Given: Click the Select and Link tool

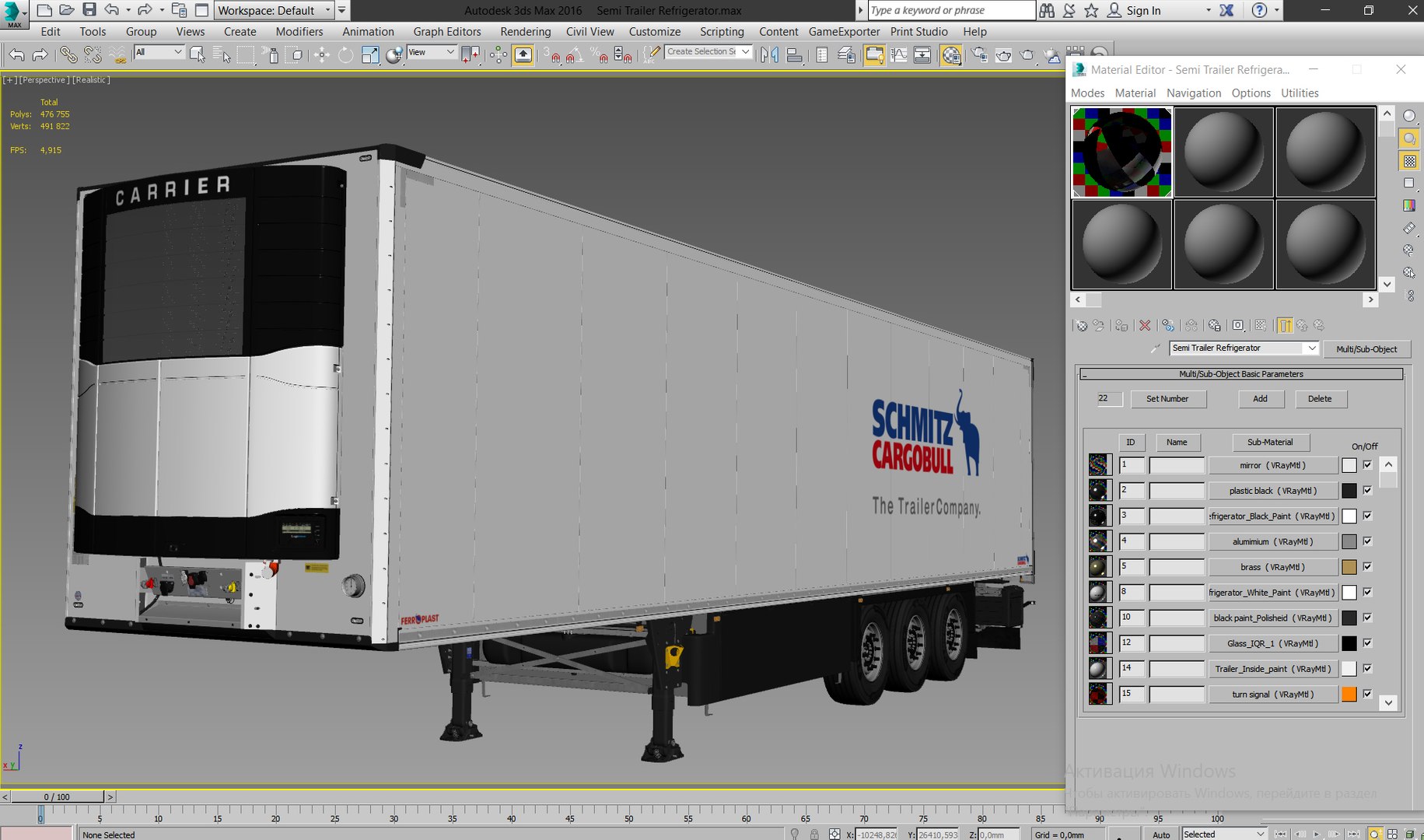Looking at the screenshot, I should coord(68,54).
